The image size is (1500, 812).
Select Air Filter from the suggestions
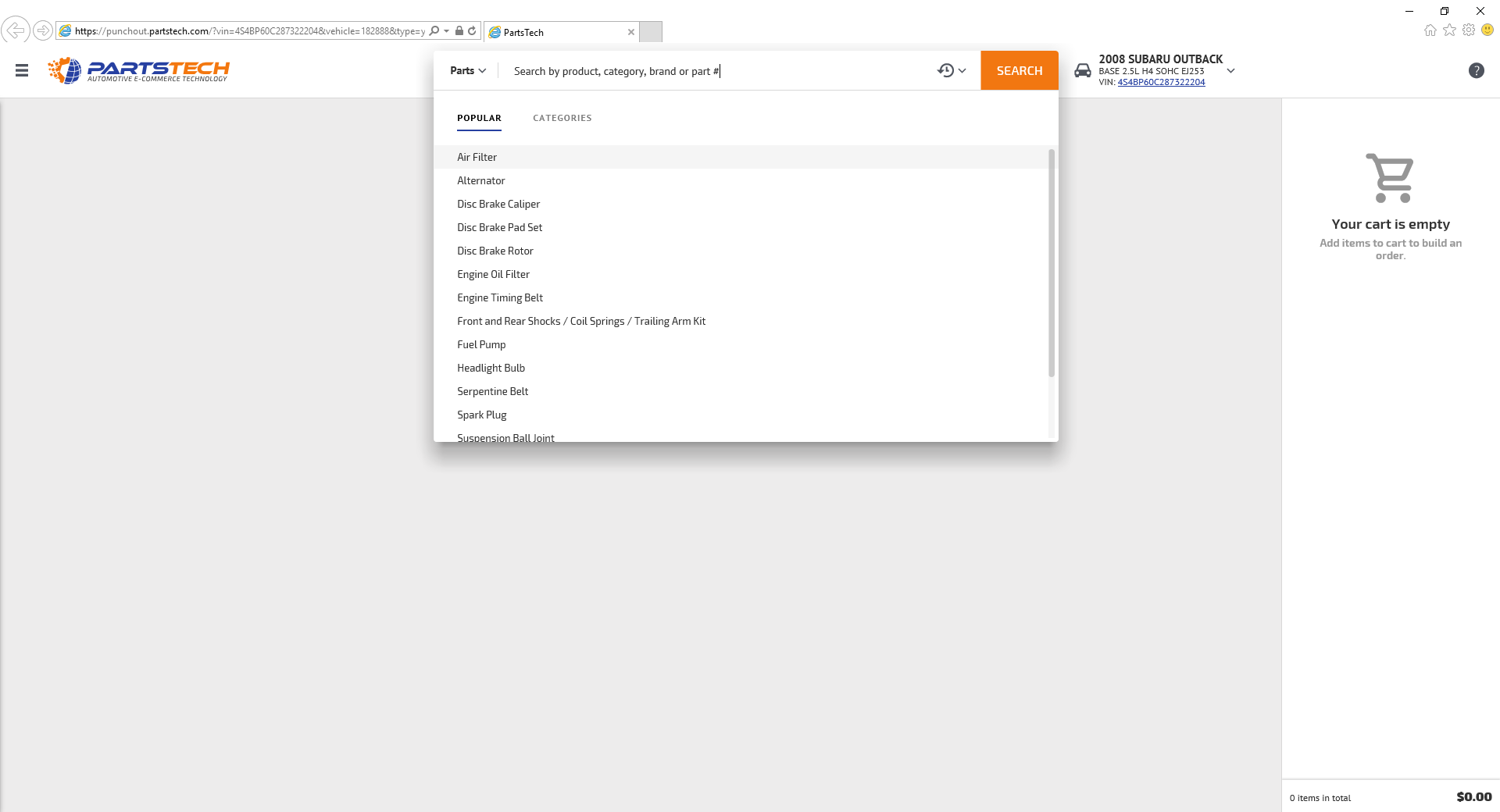coord(477,157)
